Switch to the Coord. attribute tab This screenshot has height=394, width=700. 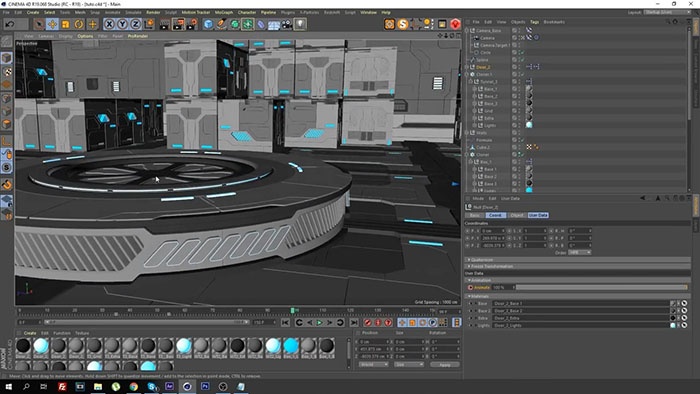click(x=495, y=215)
